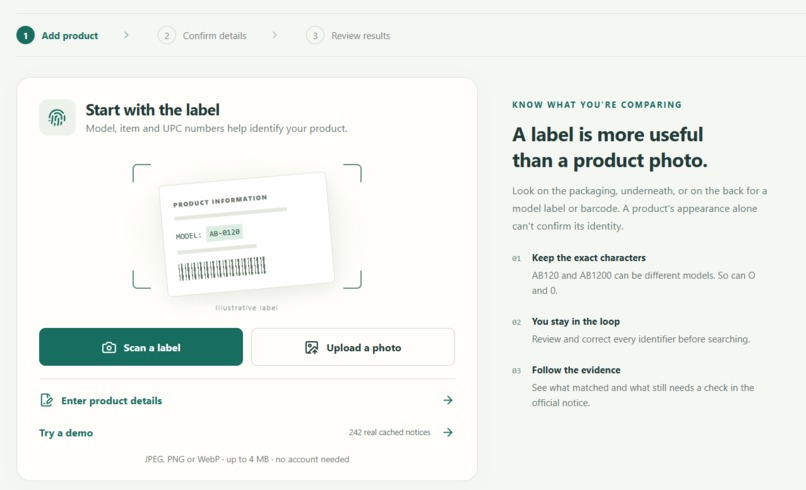806x490 pixels.
Task: Open the Try a demo link
Action: point(247,432)
